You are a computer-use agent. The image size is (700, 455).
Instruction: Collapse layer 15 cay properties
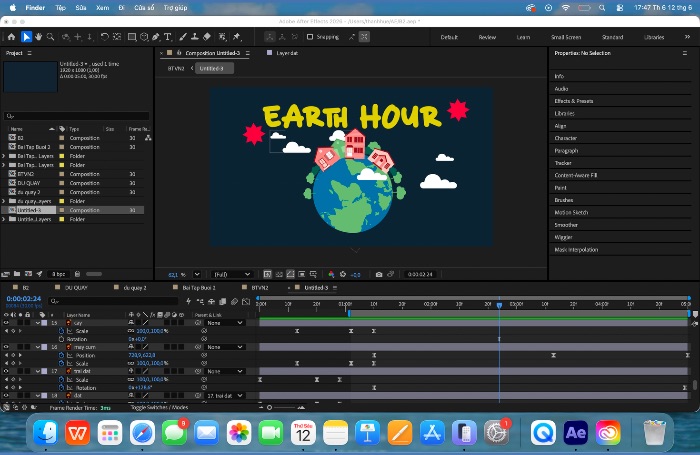point(38,322)
